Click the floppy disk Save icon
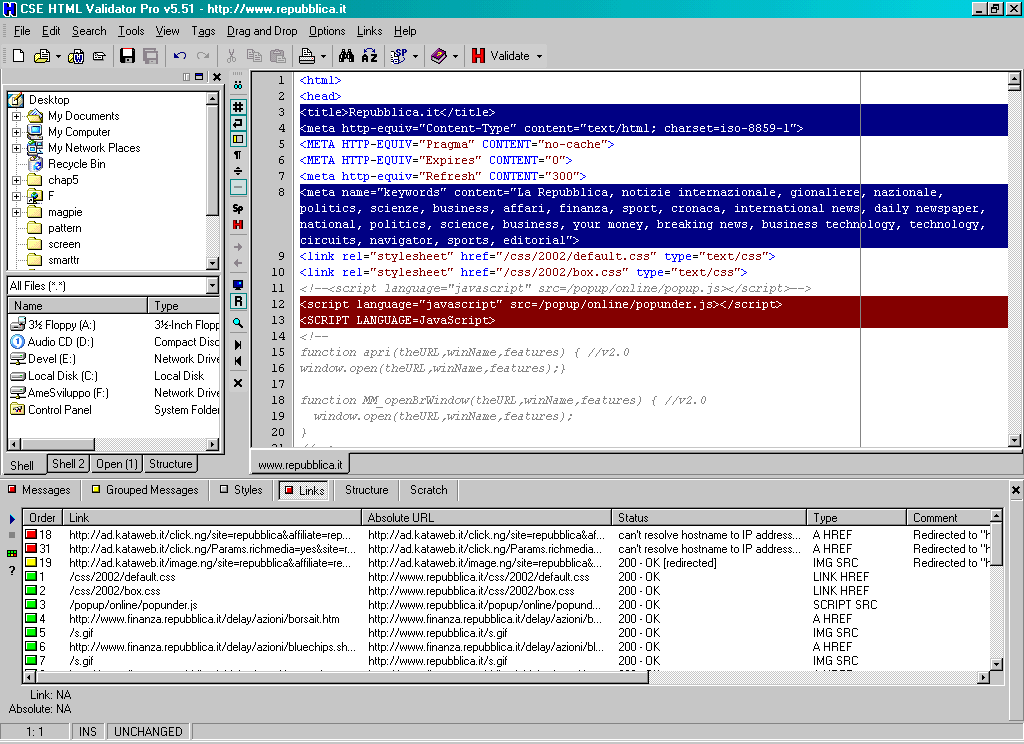 127,56
